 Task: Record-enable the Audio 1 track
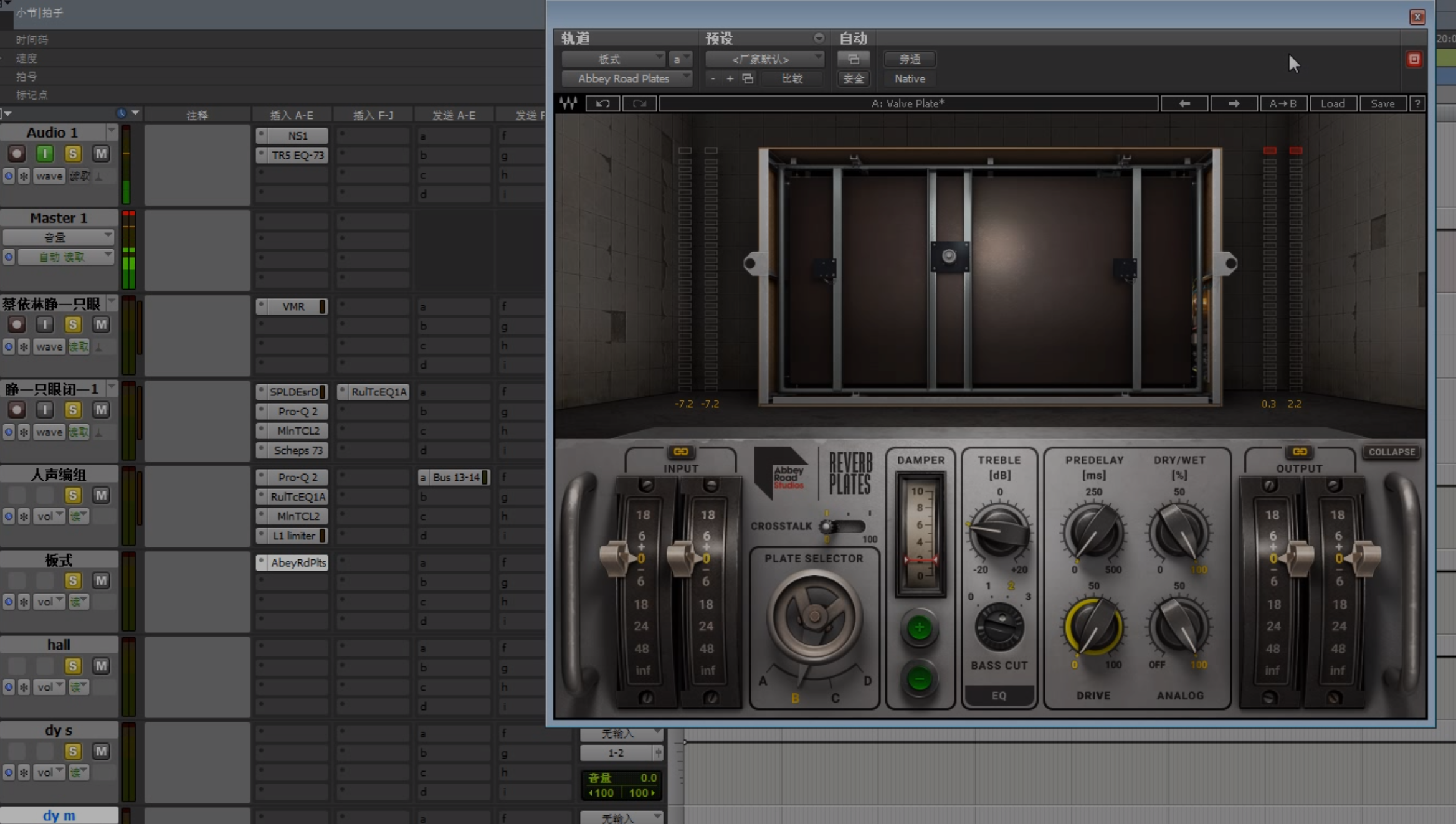[17, 154]
